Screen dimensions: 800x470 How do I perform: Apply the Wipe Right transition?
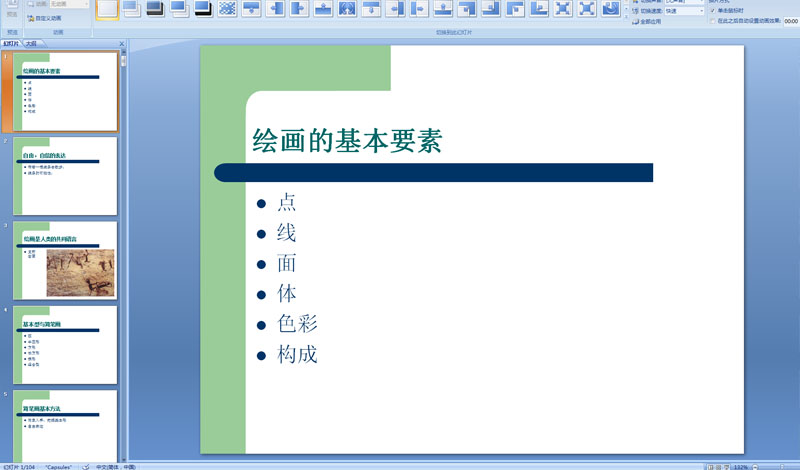pyautogui.click(x=299, y=9)
